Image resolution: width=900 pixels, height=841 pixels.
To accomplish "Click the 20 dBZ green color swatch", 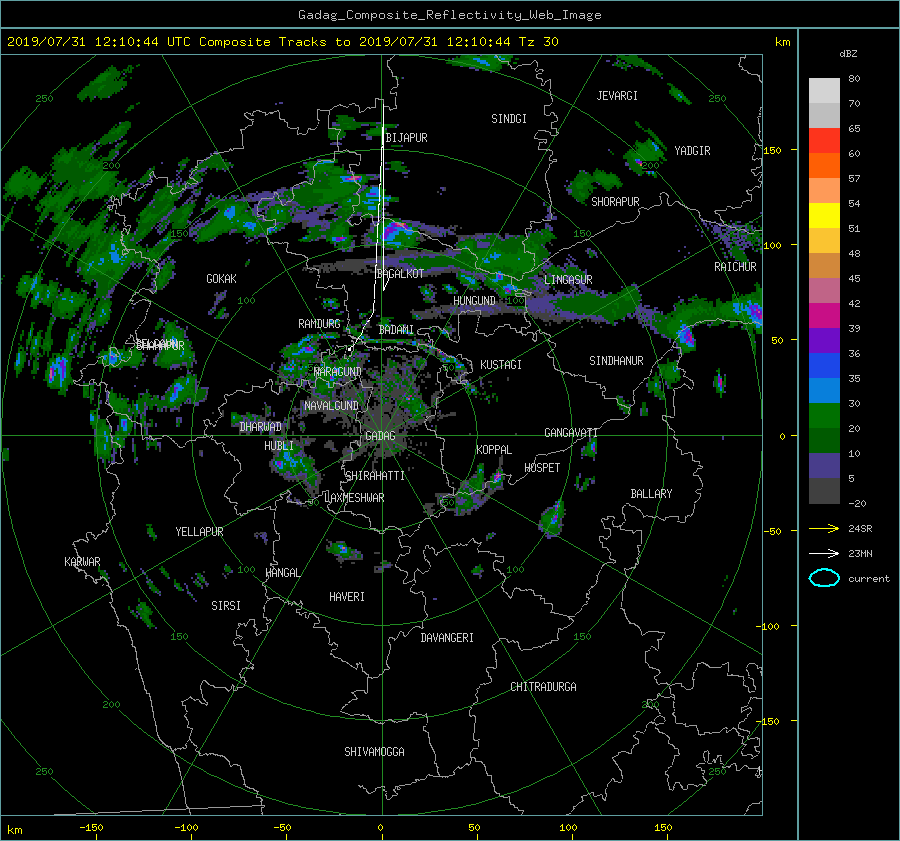I will [824, 416].
